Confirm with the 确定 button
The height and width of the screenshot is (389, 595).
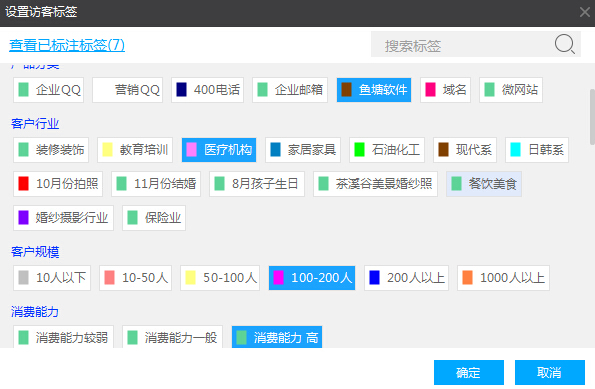click(469, 372)
